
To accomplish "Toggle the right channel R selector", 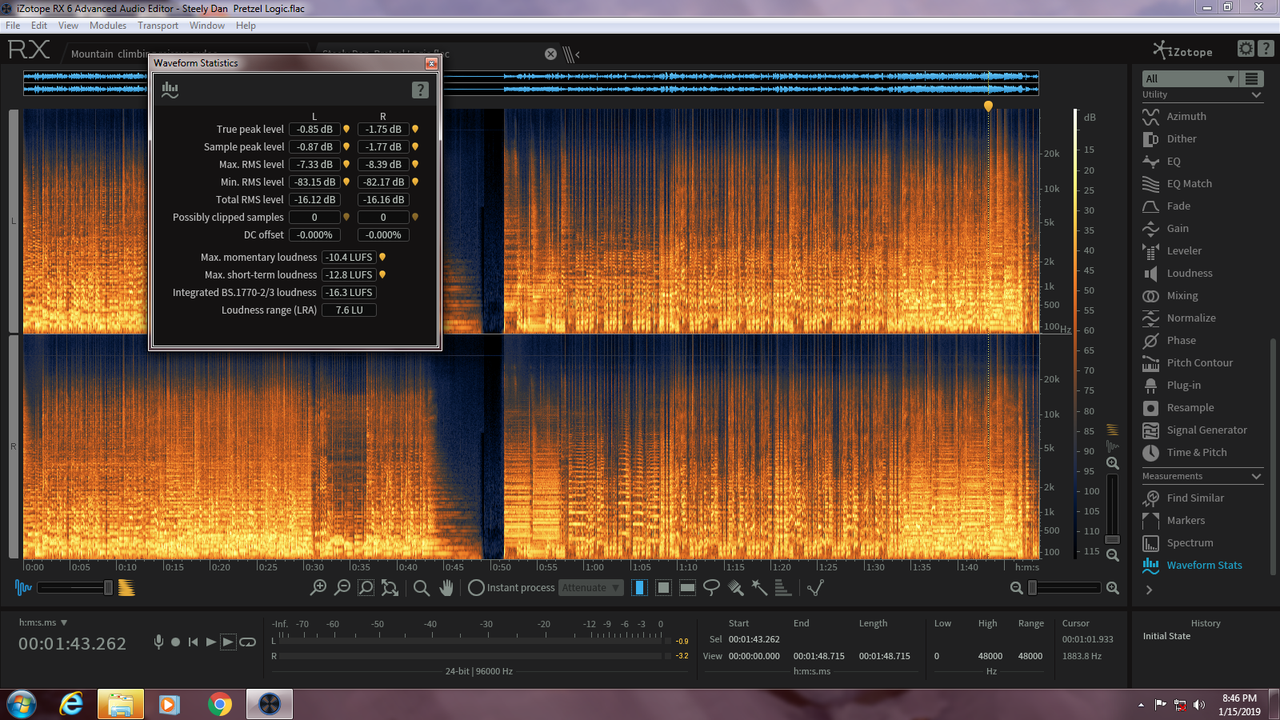I will click(14, 446).
